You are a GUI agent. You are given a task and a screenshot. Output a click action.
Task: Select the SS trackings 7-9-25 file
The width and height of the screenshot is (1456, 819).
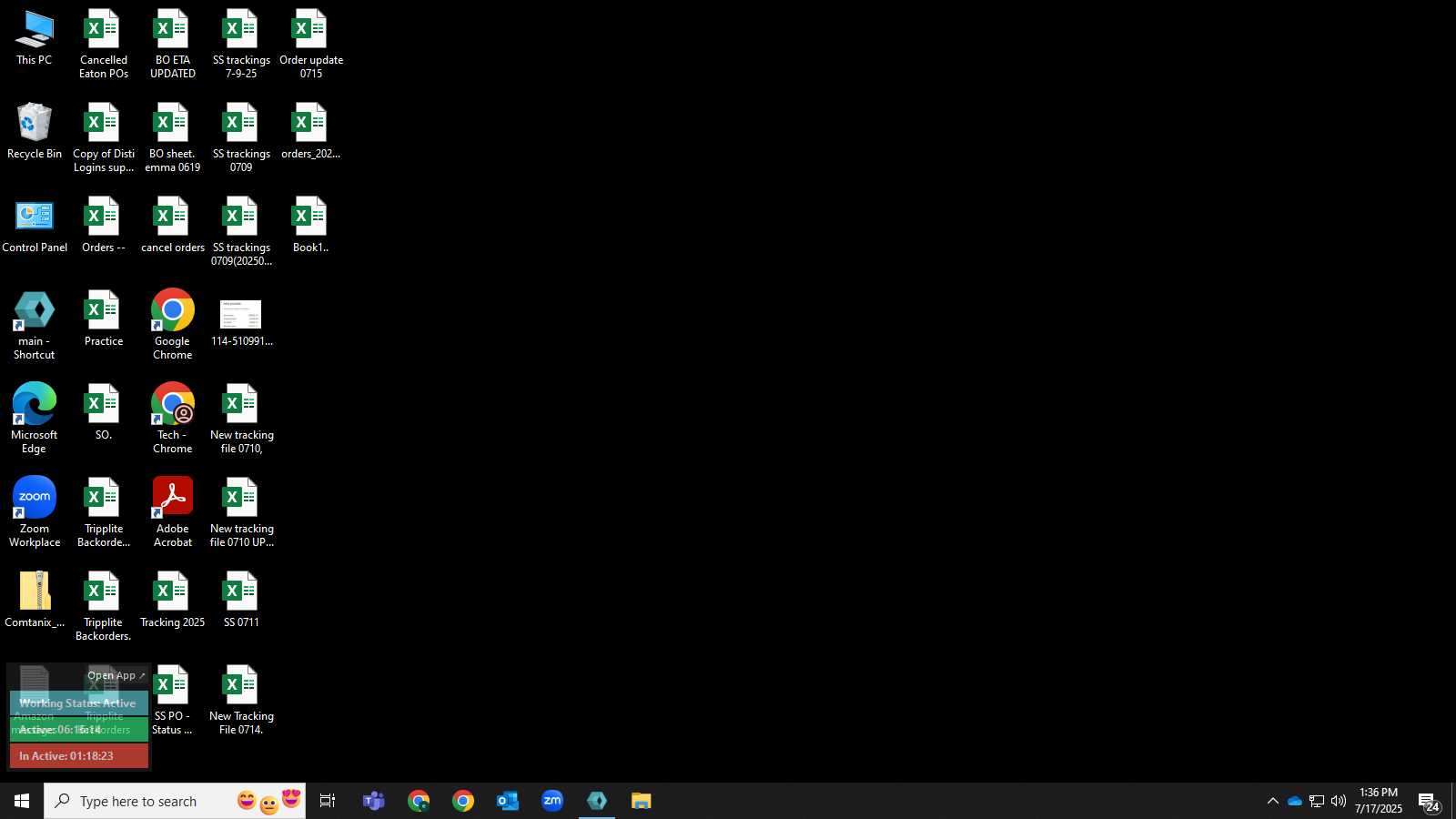point(241,45)
